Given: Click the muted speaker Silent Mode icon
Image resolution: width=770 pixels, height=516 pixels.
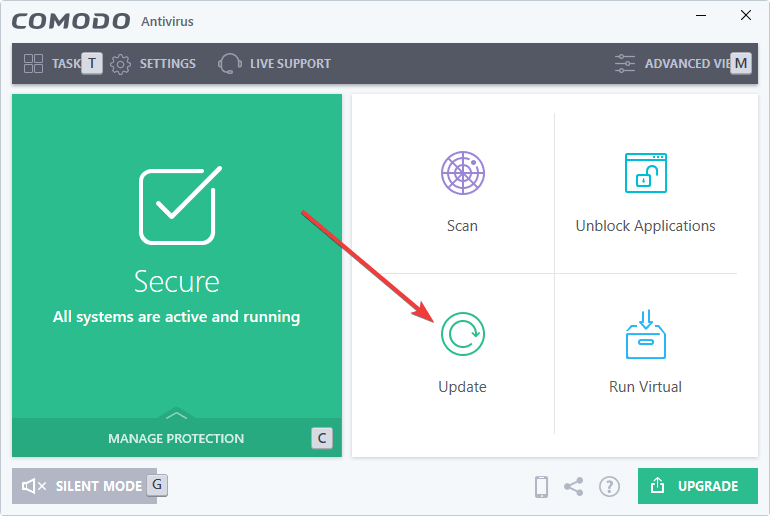Looking at the screenshot, I should (34, 486).
